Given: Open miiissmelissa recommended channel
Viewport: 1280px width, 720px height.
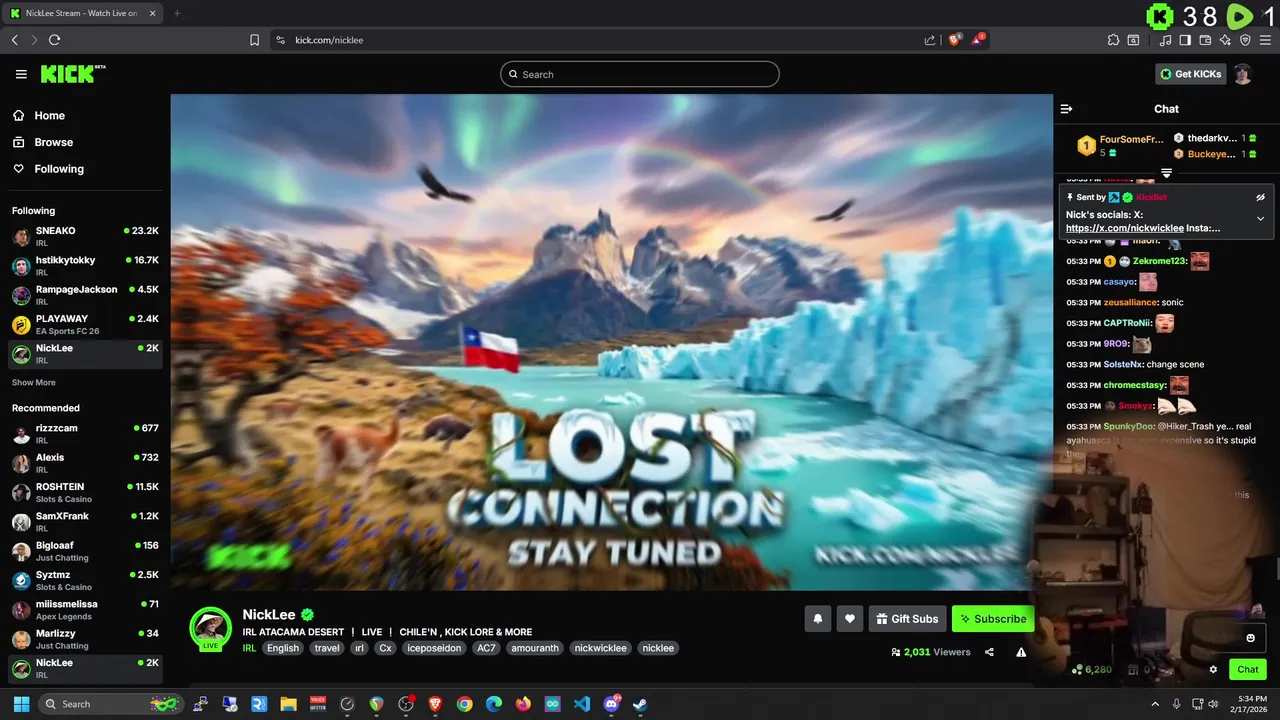Looking at the screenshot, I should click(x=85, y=609).
